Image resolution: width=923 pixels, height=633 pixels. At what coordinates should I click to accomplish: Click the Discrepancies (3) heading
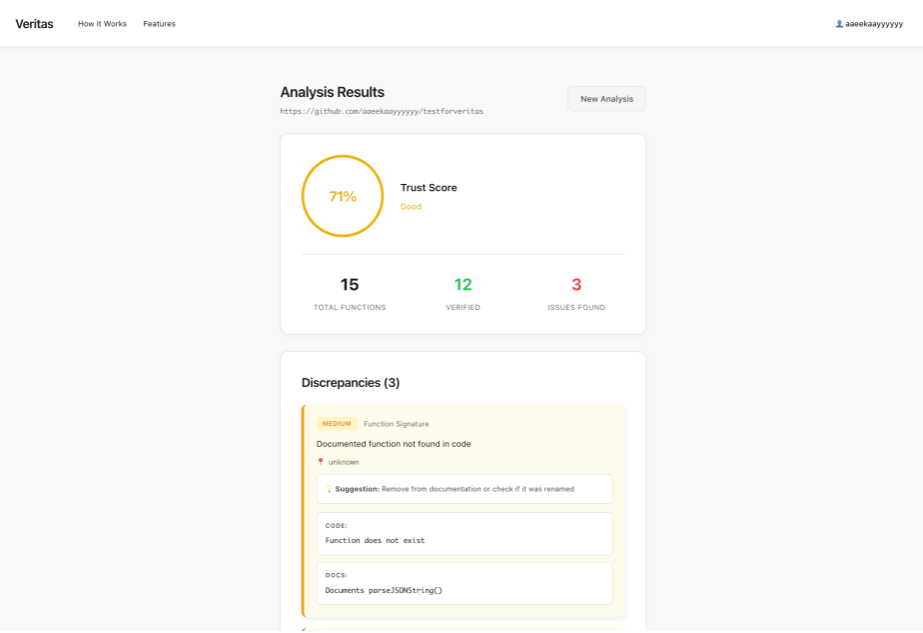351,383
